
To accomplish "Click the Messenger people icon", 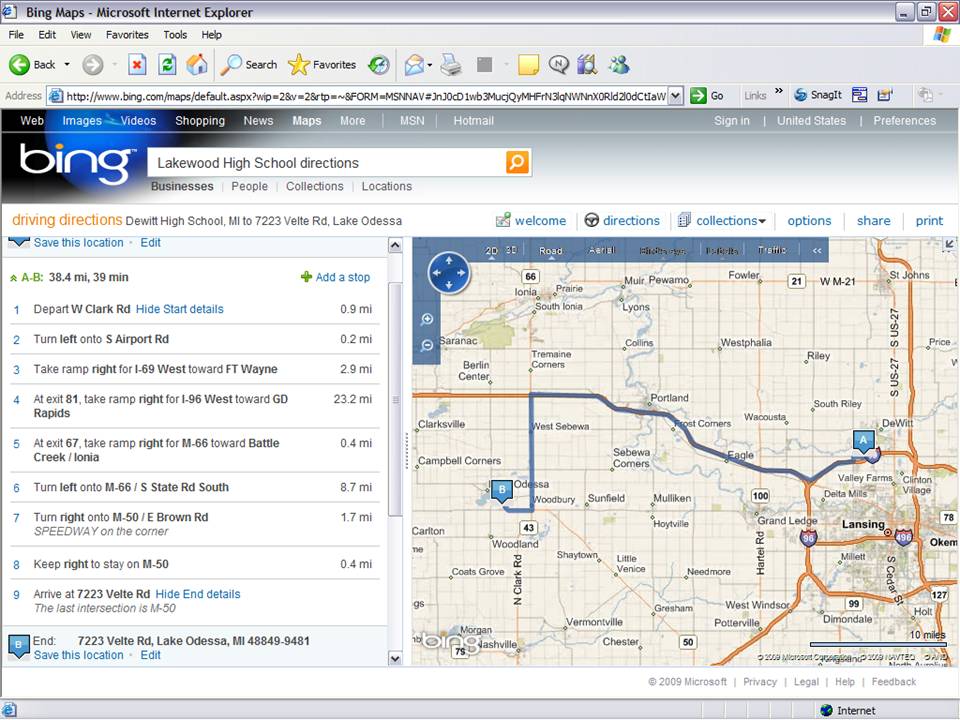I will 619,64.
